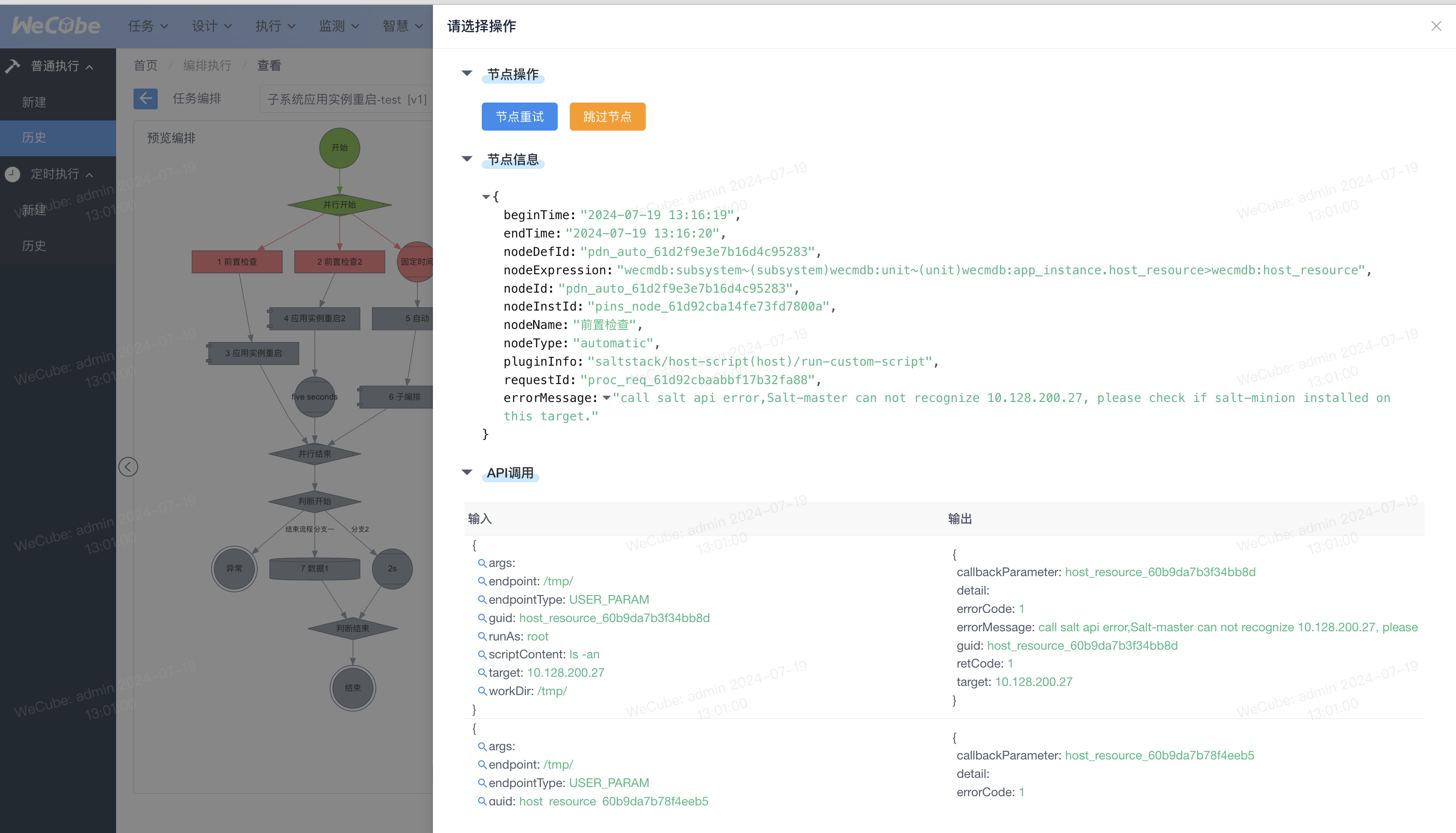
Task: Click the 输入 column header
Action: [x=479, y=519]
